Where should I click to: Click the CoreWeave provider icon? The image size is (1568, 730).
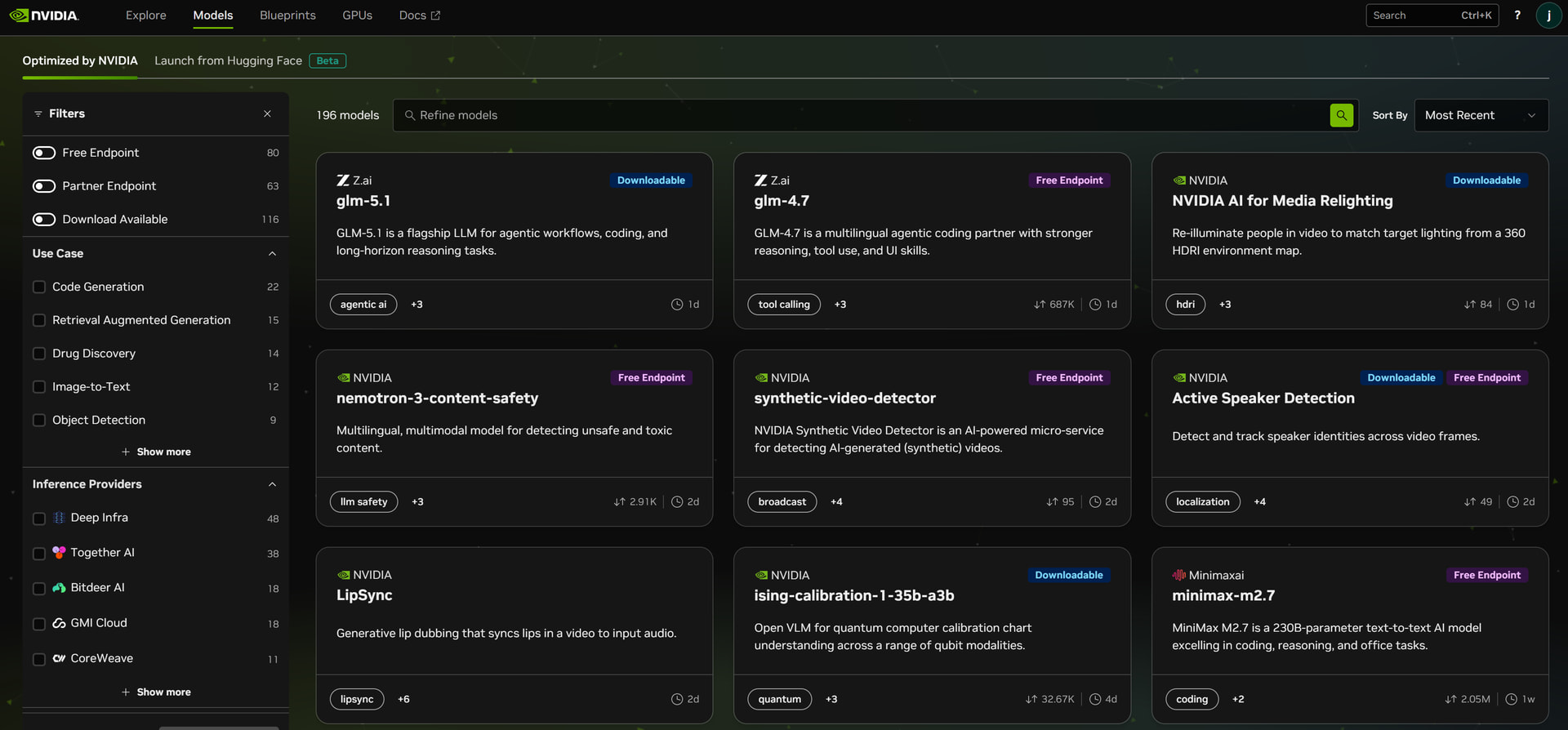(59, 658)
